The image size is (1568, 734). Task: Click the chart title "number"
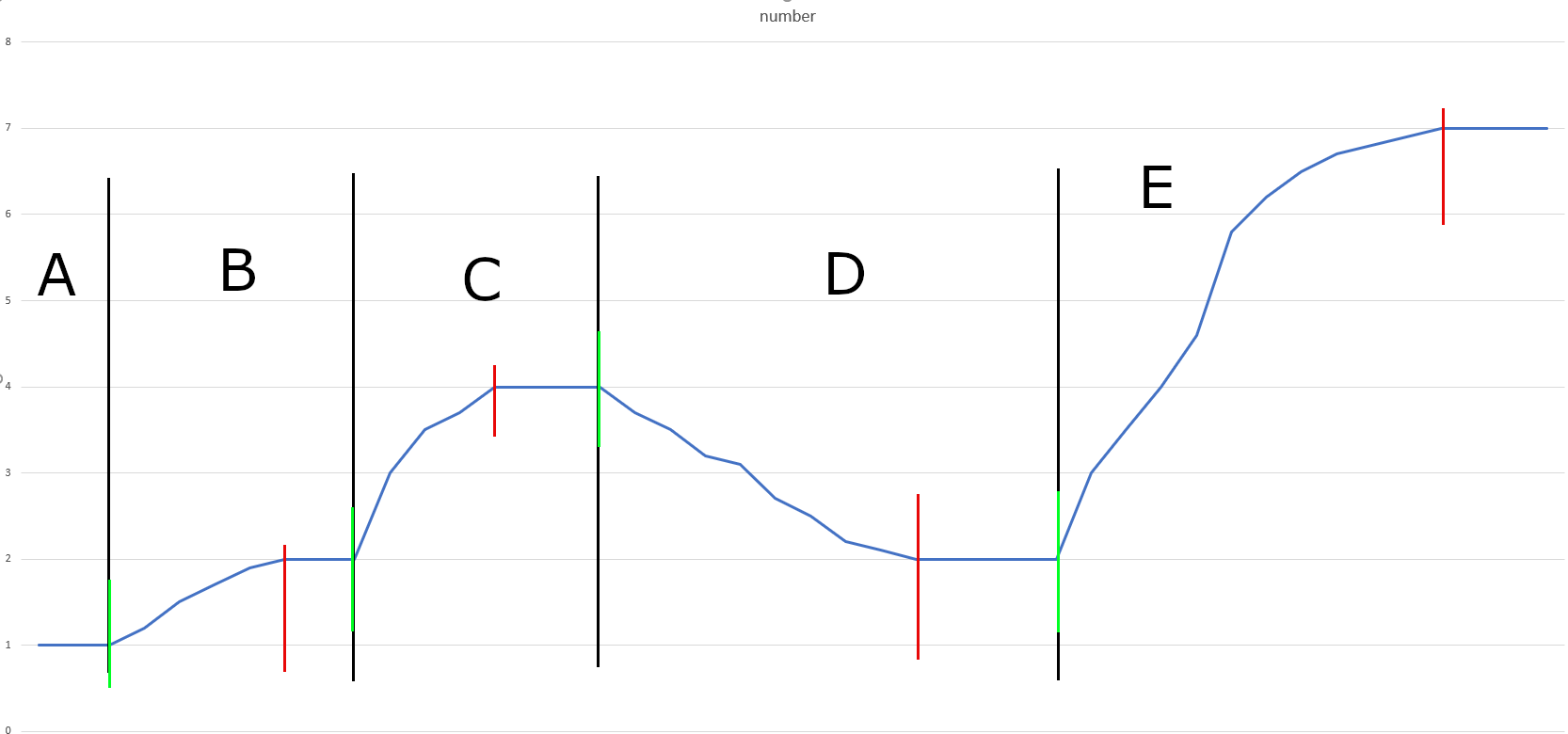tap(787, 16)
